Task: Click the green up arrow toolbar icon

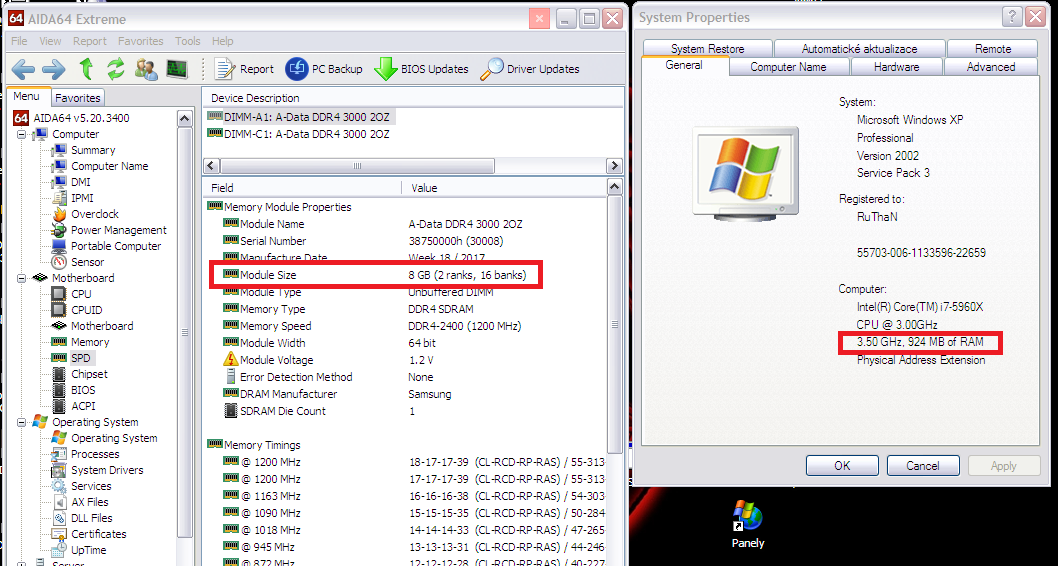Action: pos(86,69)
